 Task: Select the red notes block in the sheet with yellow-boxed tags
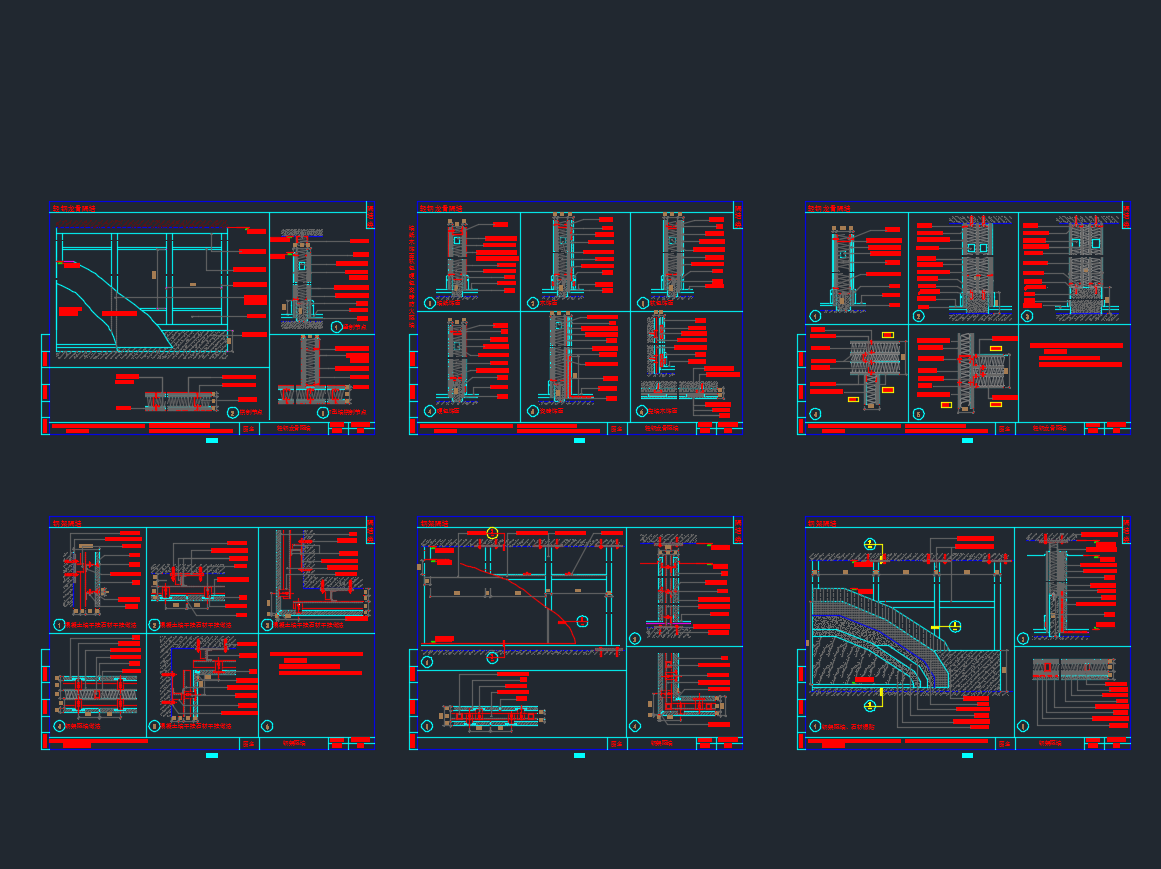(x=1077, y=355)
